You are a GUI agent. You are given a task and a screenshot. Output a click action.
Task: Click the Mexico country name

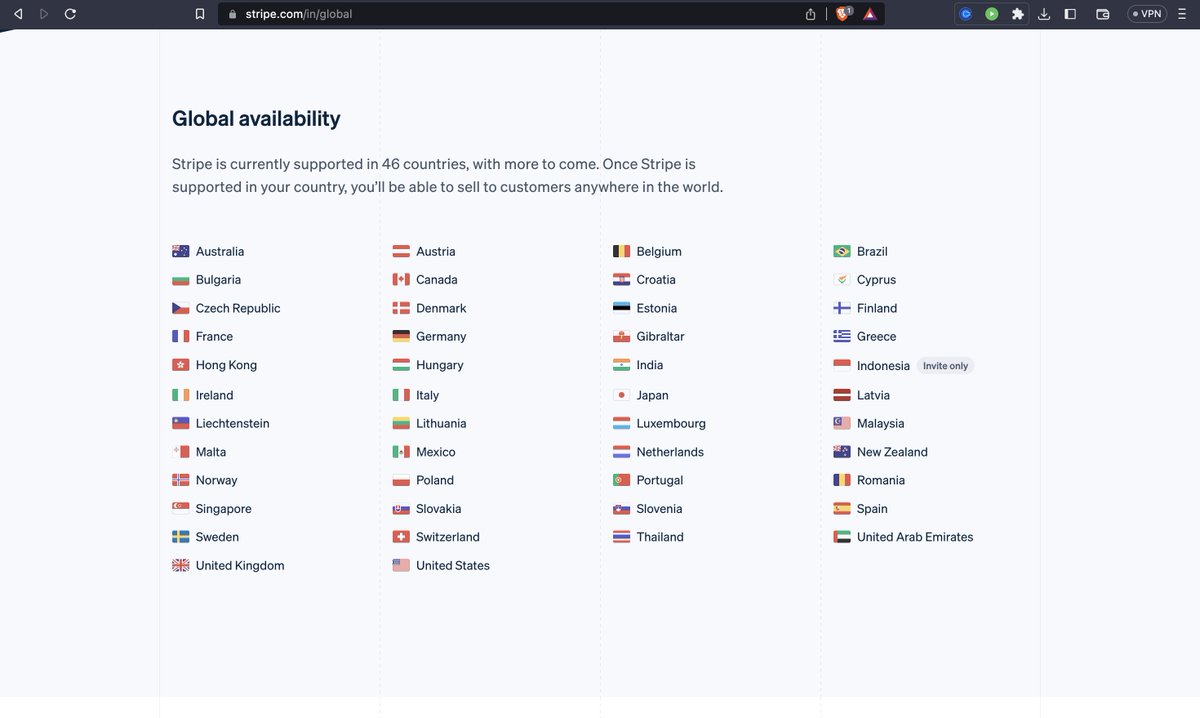pos(436,452)
